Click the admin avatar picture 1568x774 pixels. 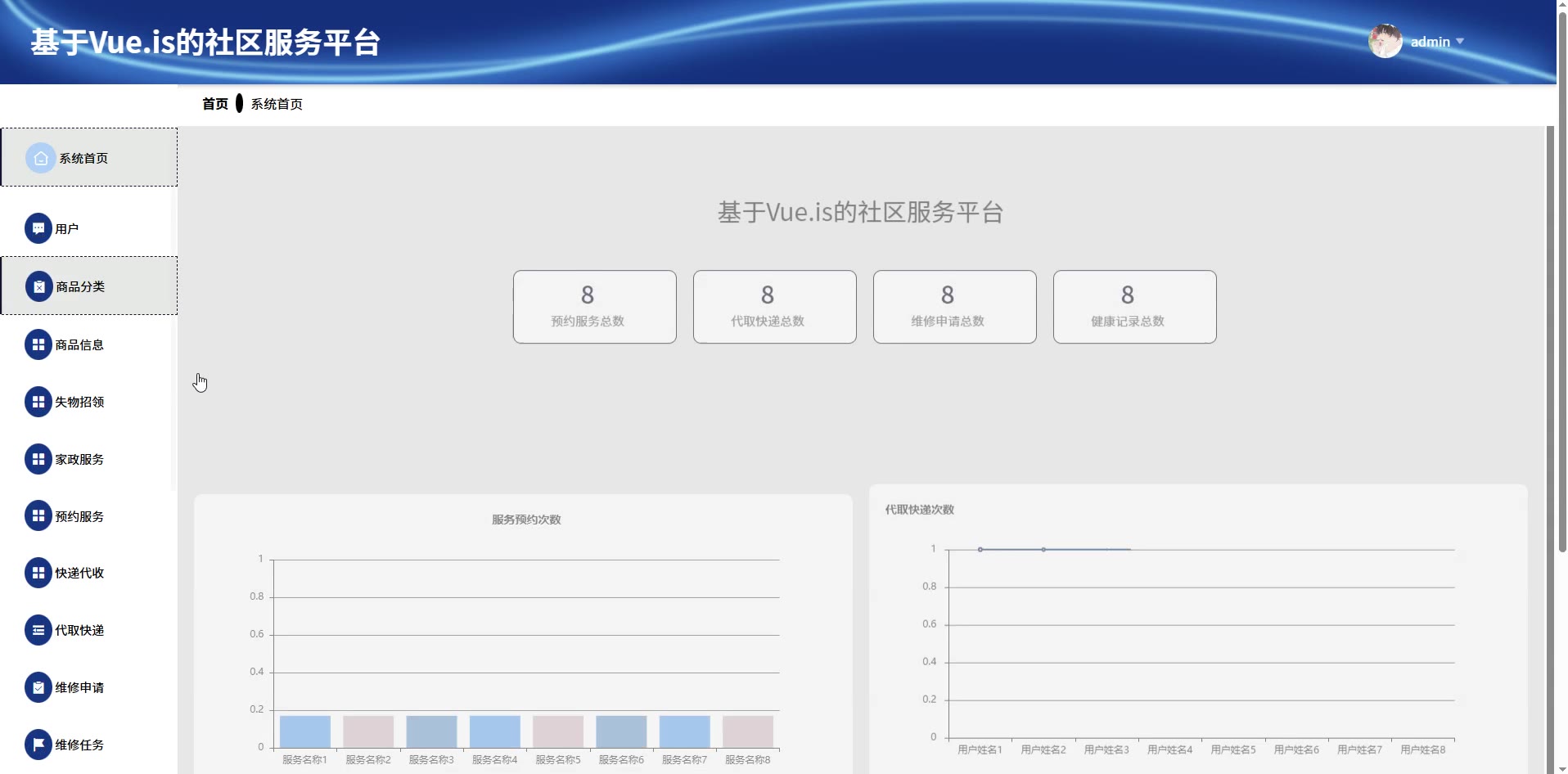(1386, 41)
